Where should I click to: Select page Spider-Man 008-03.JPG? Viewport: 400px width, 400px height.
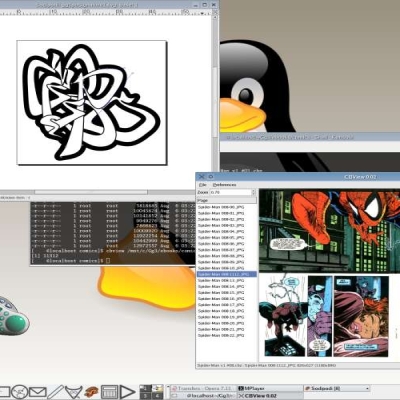[227, 225]
